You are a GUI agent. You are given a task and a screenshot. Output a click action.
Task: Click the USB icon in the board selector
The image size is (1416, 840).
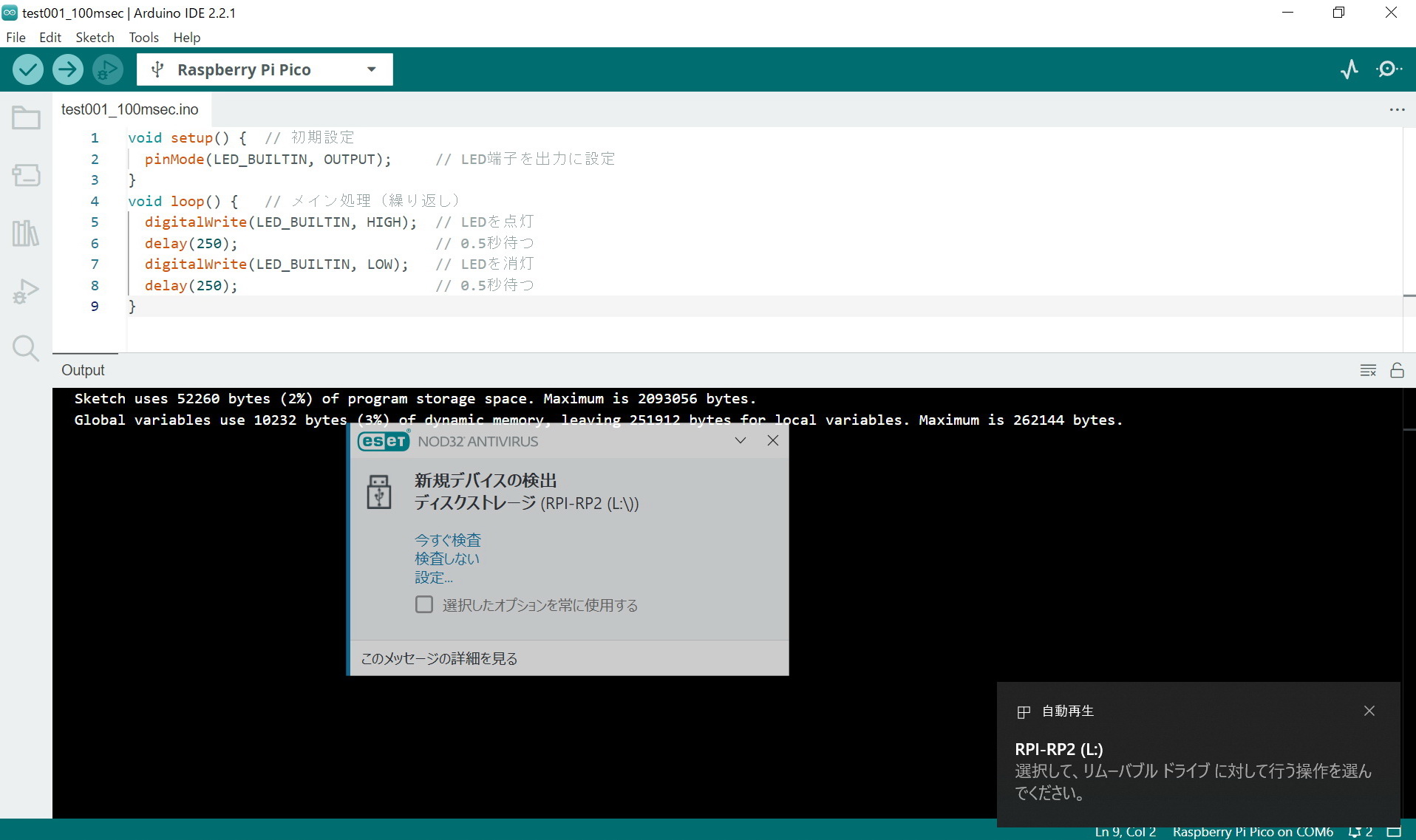pos(157,69)
